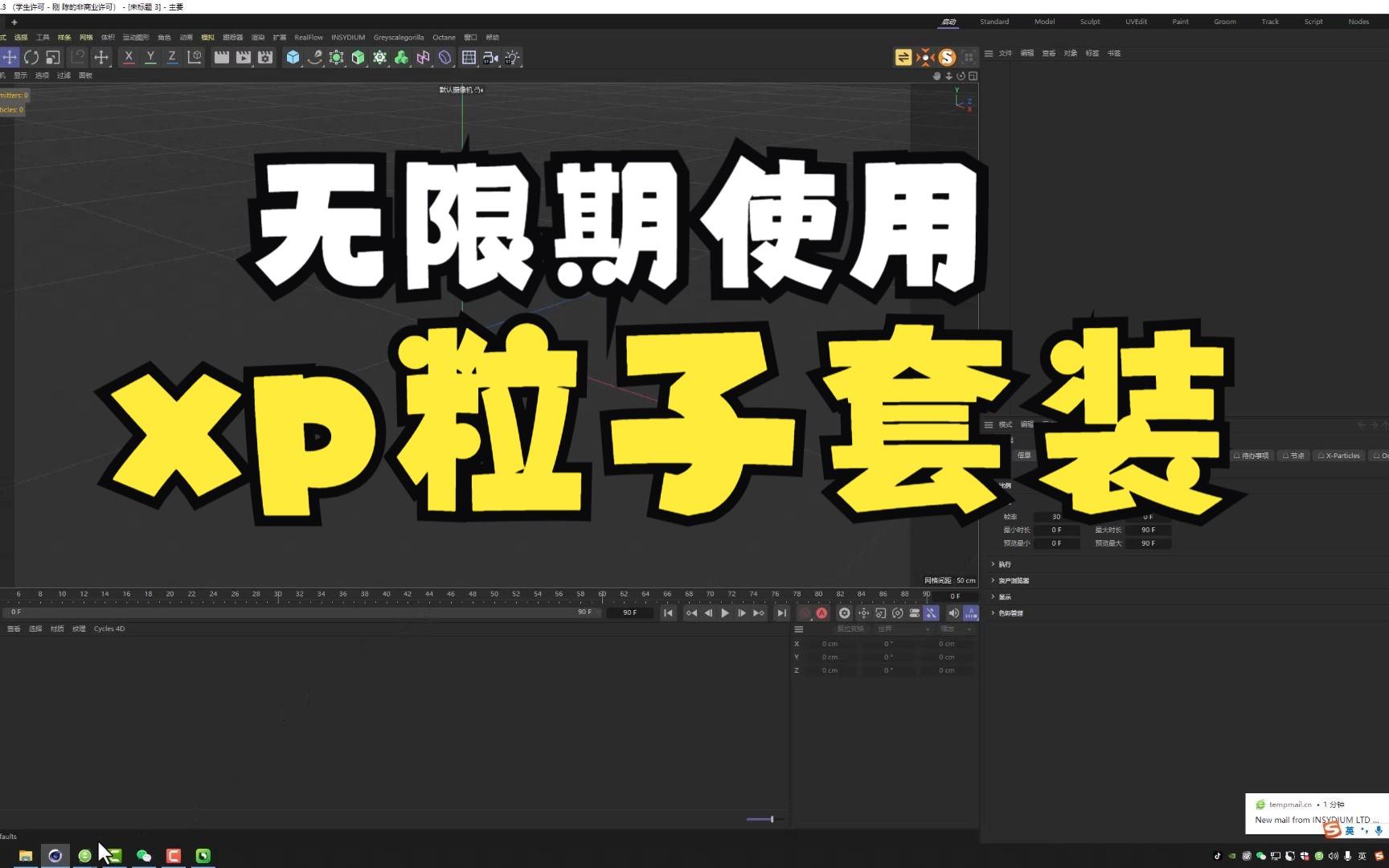Toggle position keyframe recording
1389x868 pixels.
864,612
